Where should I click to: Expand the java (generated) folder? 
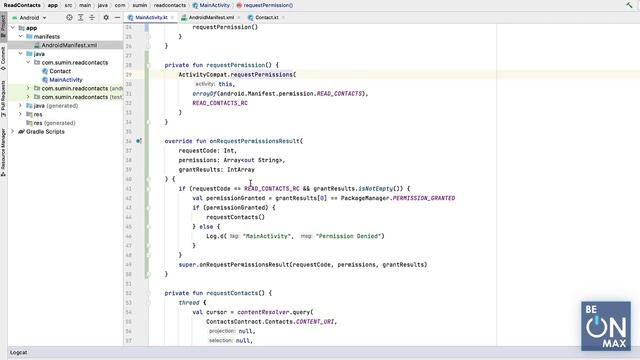click(20, 105)
